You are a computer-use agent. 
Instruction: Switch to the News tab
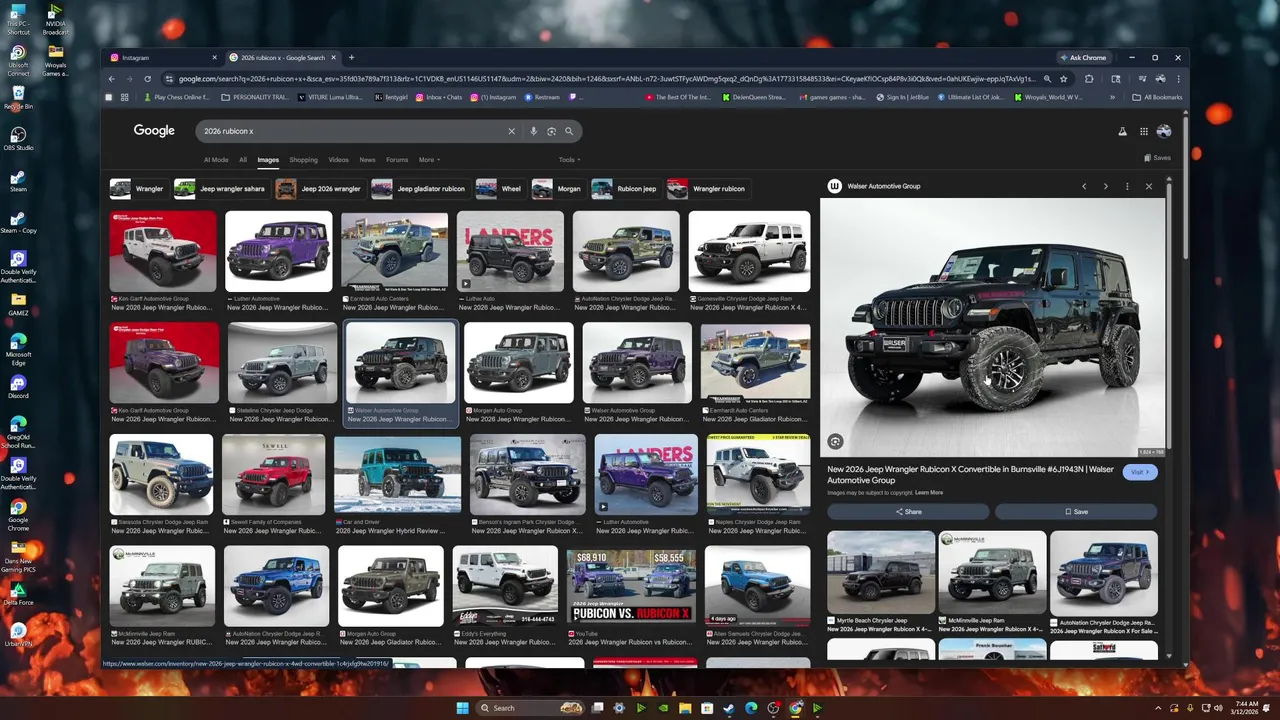pos(367,160)
